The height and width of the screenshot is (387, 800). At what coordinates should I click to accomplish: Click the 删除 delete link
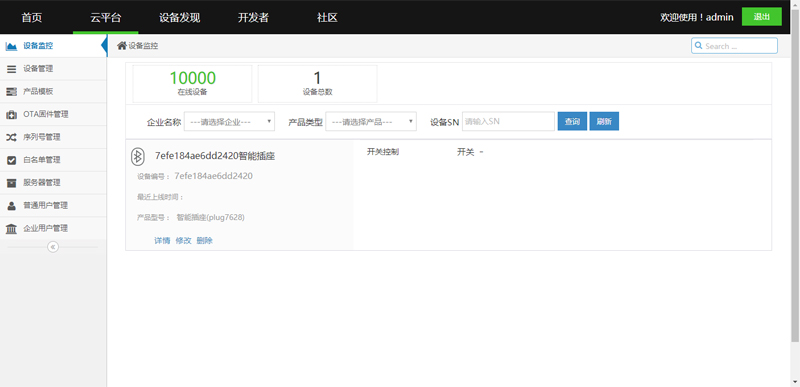tap(205, 241)
